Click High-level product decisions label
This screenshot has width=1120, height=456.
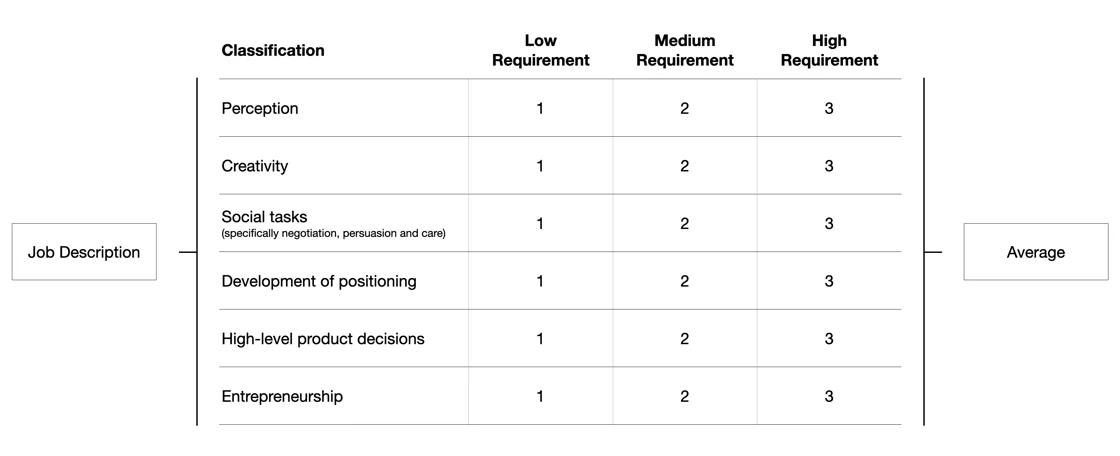coord(323,339)
